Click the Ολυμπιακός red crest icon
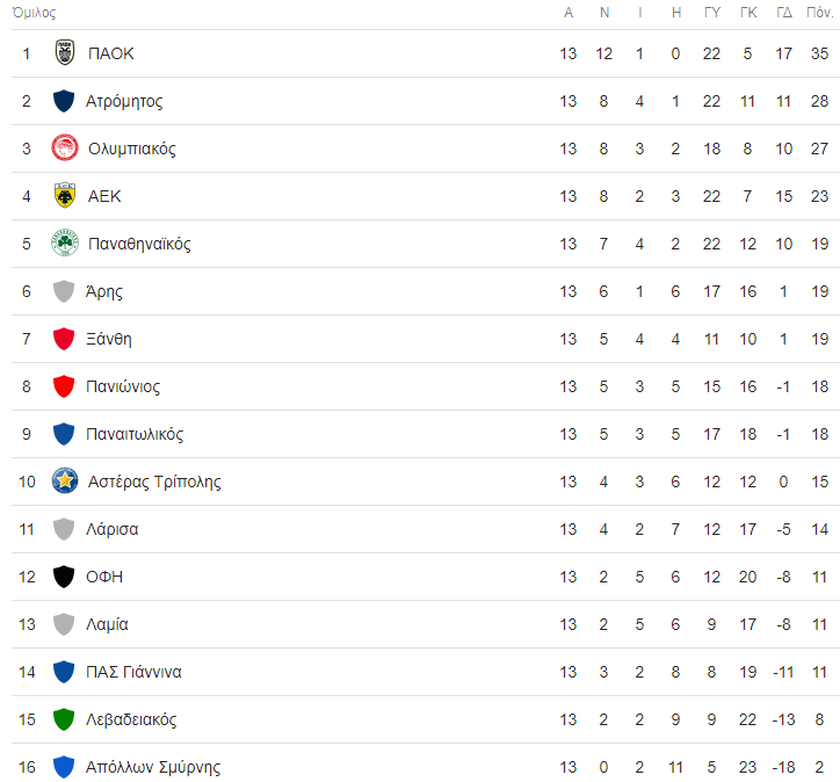This screenshot has width=840, height=782. pyautogui.click(x=65, y=148)
